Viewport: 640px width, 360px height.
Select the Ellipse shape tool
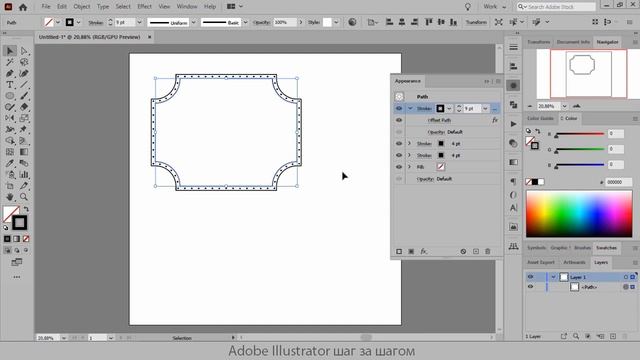click(x=10, y=96)
